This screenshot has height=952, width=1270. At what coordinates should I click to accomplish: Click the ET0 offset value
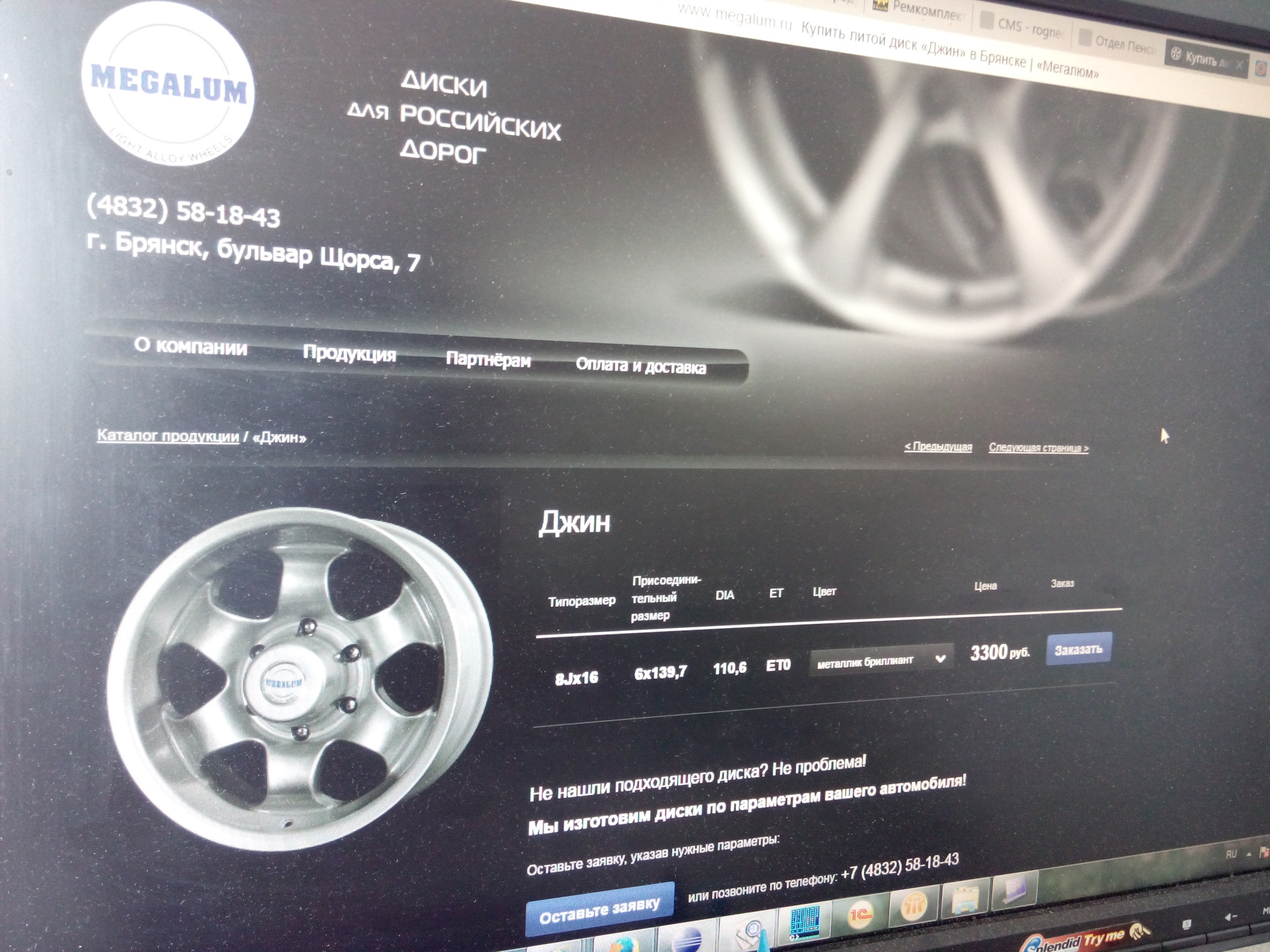[x=778, y=665]
